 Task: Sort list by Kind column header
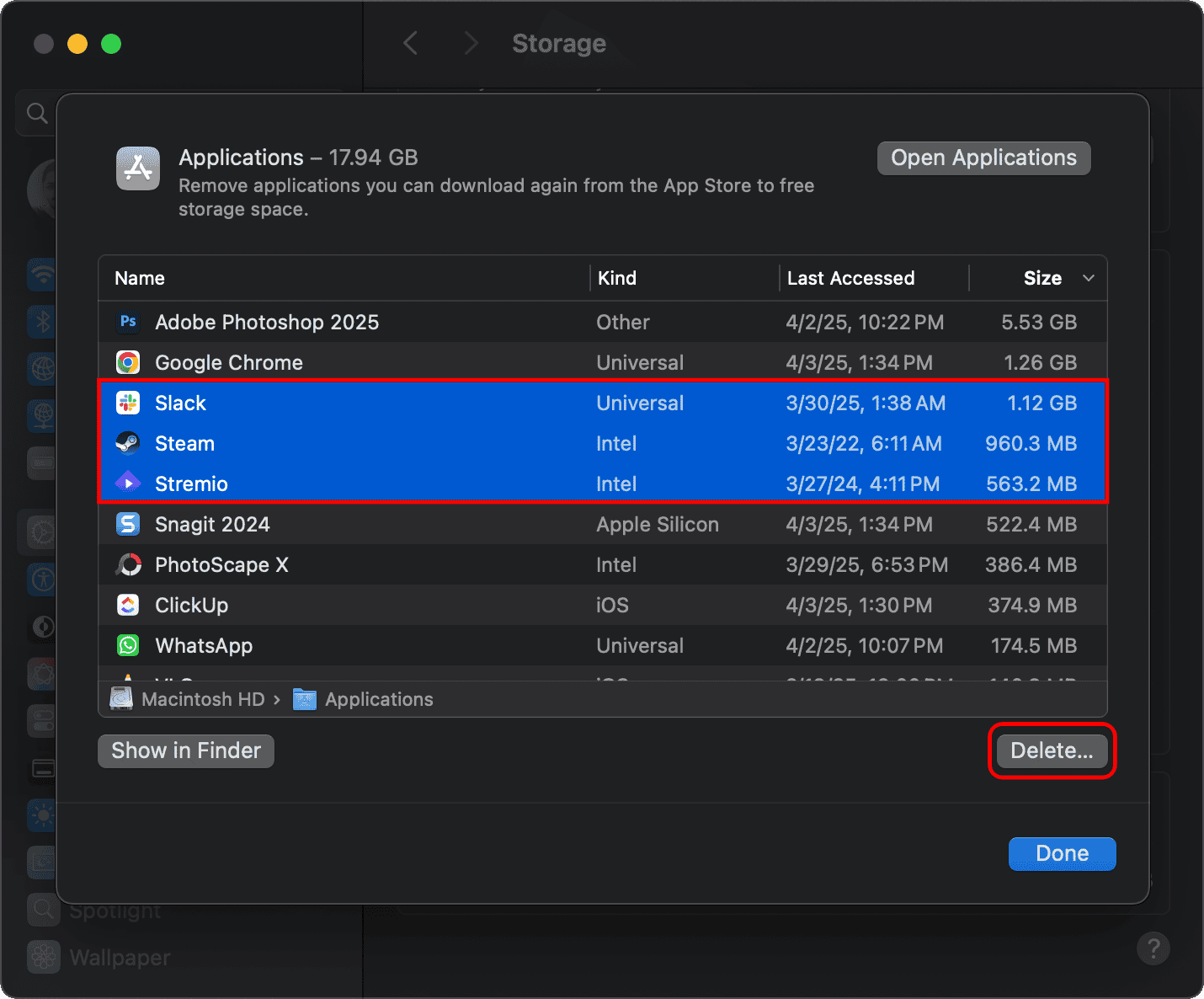coord(617,278)
